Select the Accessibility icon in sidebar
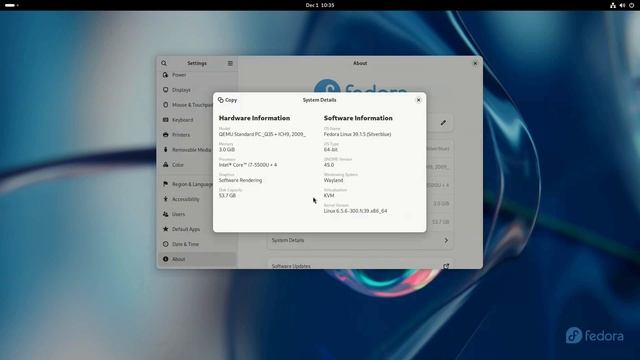 [165, 199]
